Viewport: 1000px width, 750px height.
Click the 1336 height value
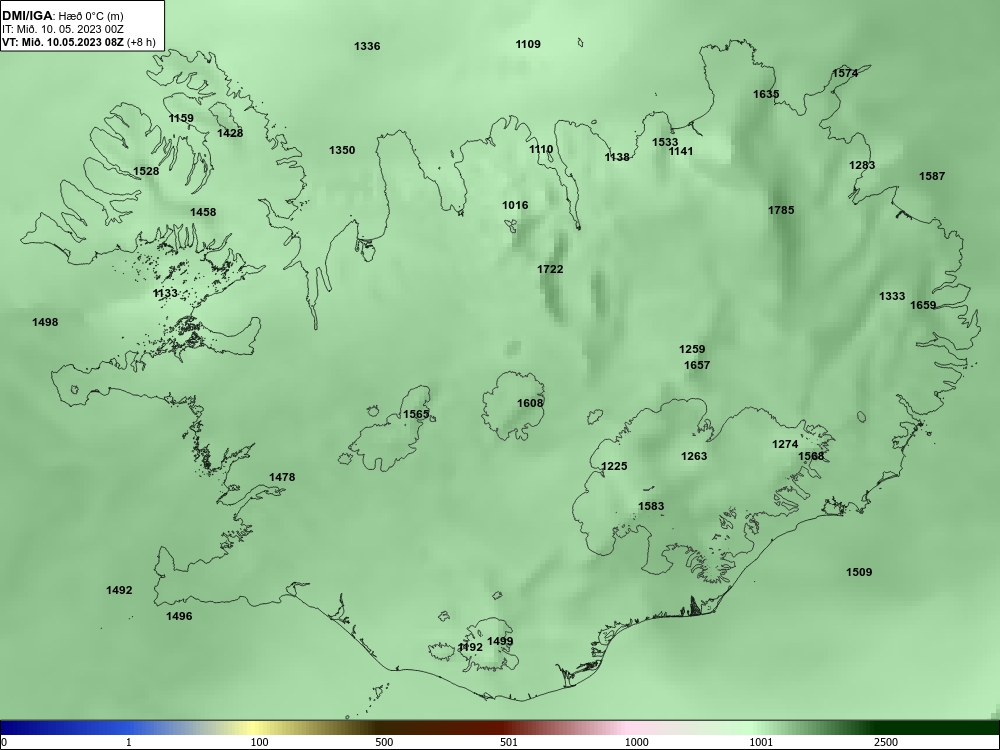367,46
